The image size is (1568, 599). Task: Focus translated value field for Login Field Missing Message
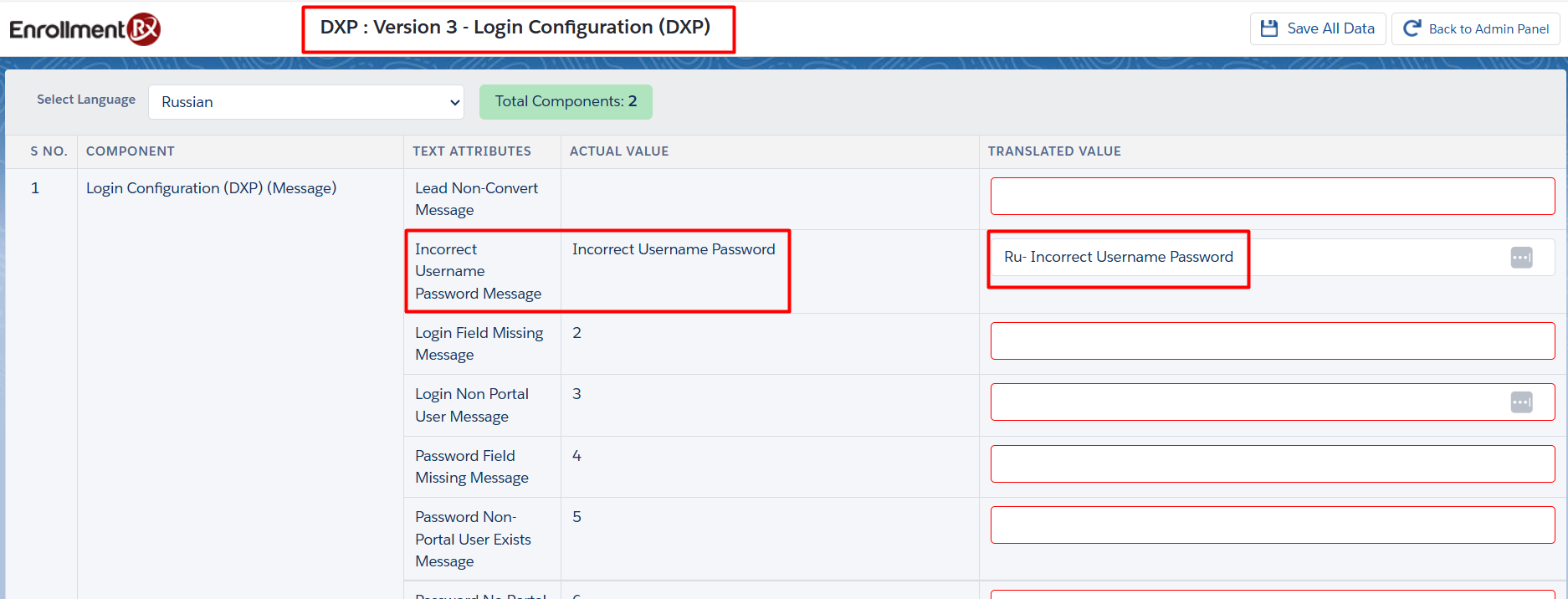pos(1272,341)
